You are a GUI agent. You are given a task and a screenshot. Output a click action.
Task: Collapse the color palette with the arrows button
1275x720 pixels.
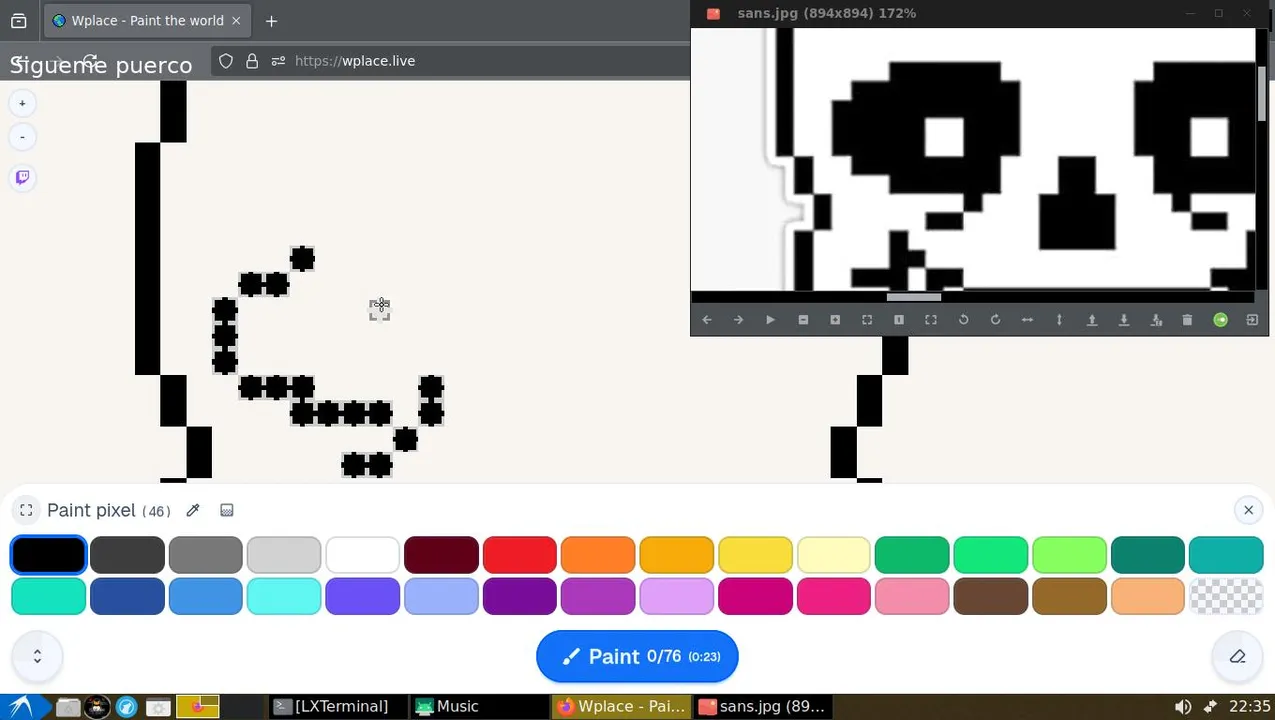click(x=37, y=656)
